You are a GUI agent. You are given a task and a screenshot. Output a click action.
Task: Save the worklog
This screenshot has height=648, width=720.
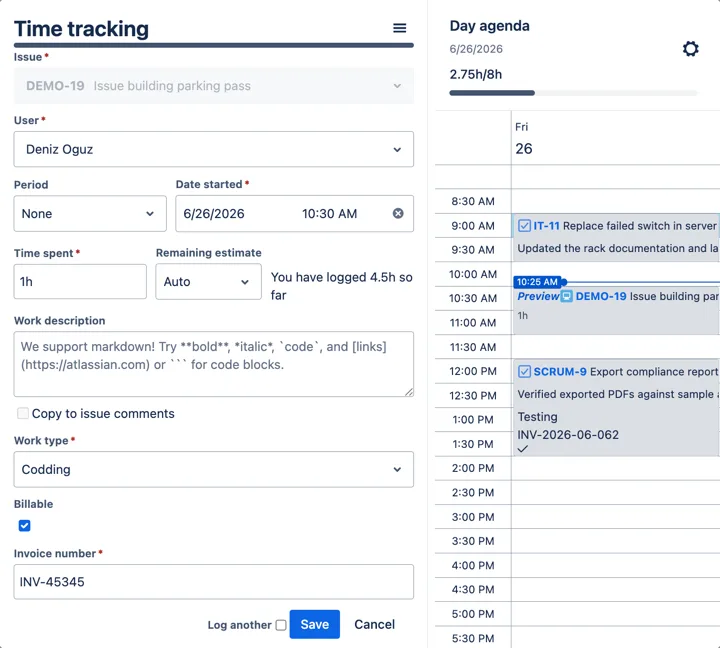315,624
